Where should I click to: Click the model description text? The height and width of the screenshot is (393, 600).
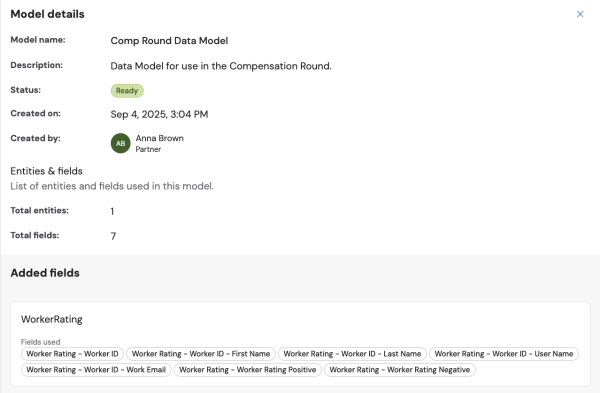click(221, 66)
